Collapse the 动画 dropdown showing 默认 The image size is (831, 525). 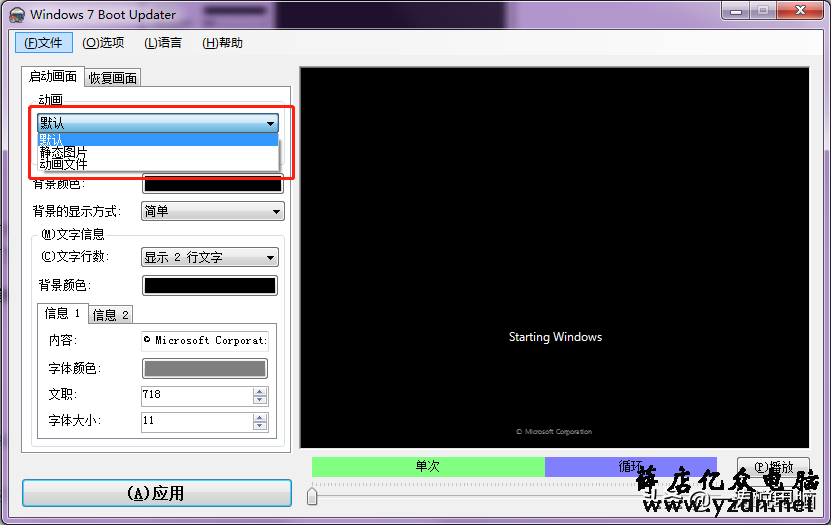[x=158, y=123]
